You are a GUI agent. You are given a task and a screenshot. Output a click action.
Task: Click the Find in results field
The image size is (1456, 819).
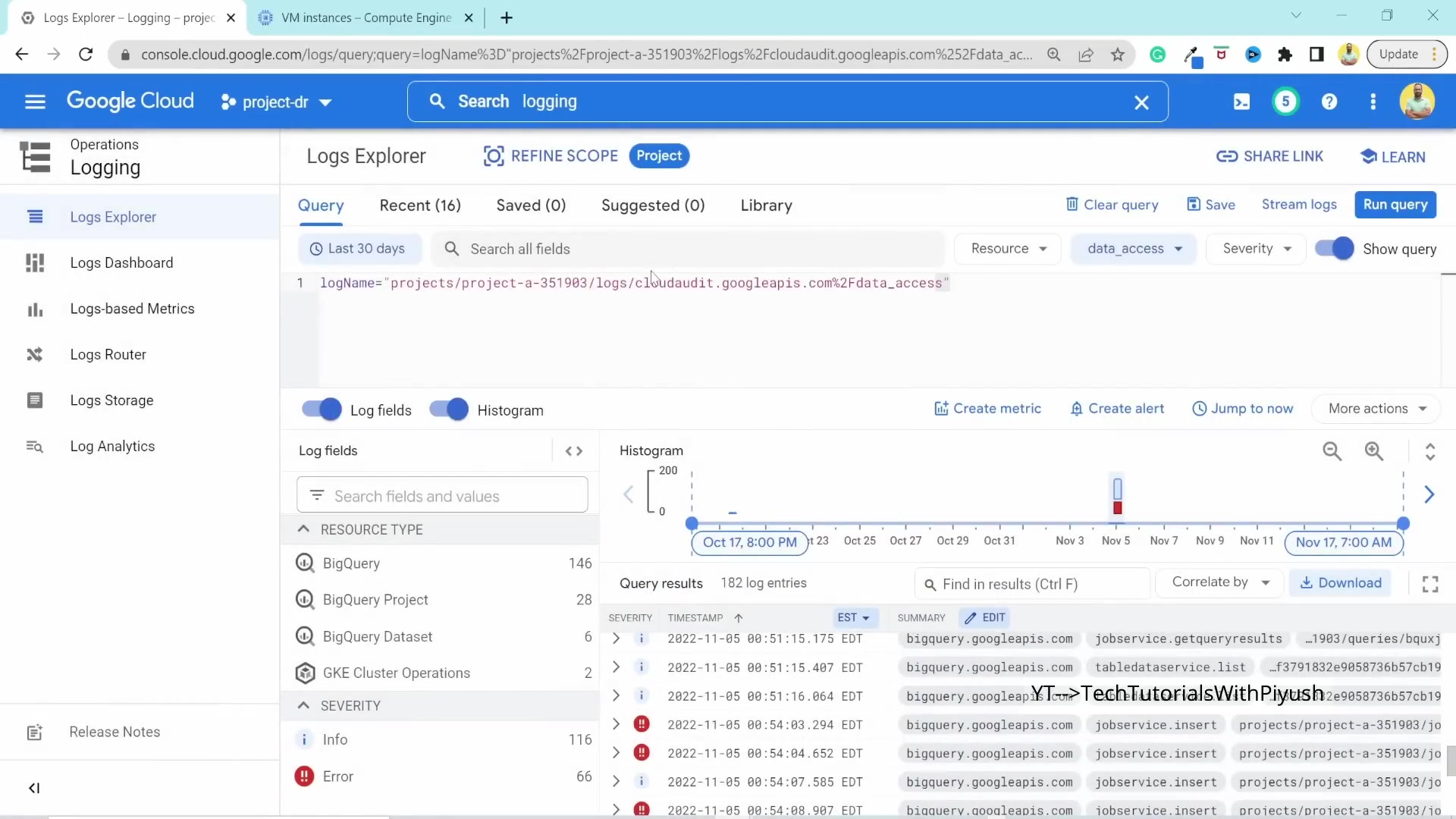coord(1033,584)
